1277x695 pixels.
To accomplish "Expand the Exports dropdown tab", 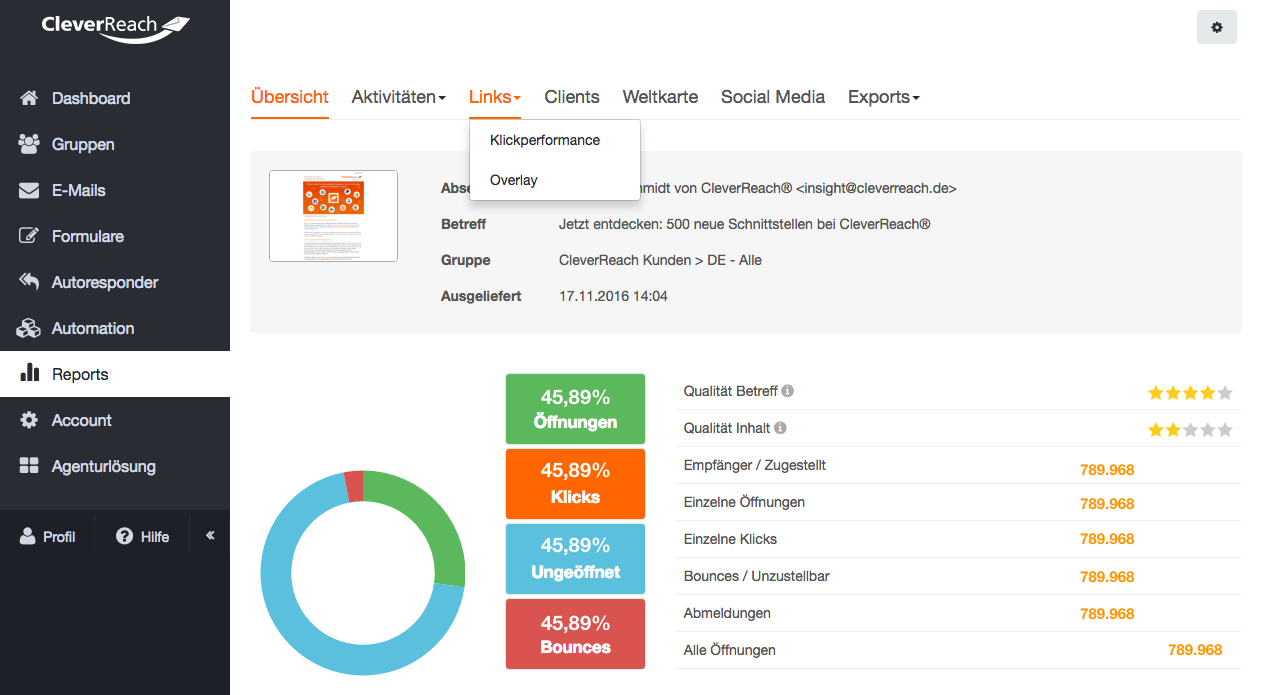I will tap(884, 97).
